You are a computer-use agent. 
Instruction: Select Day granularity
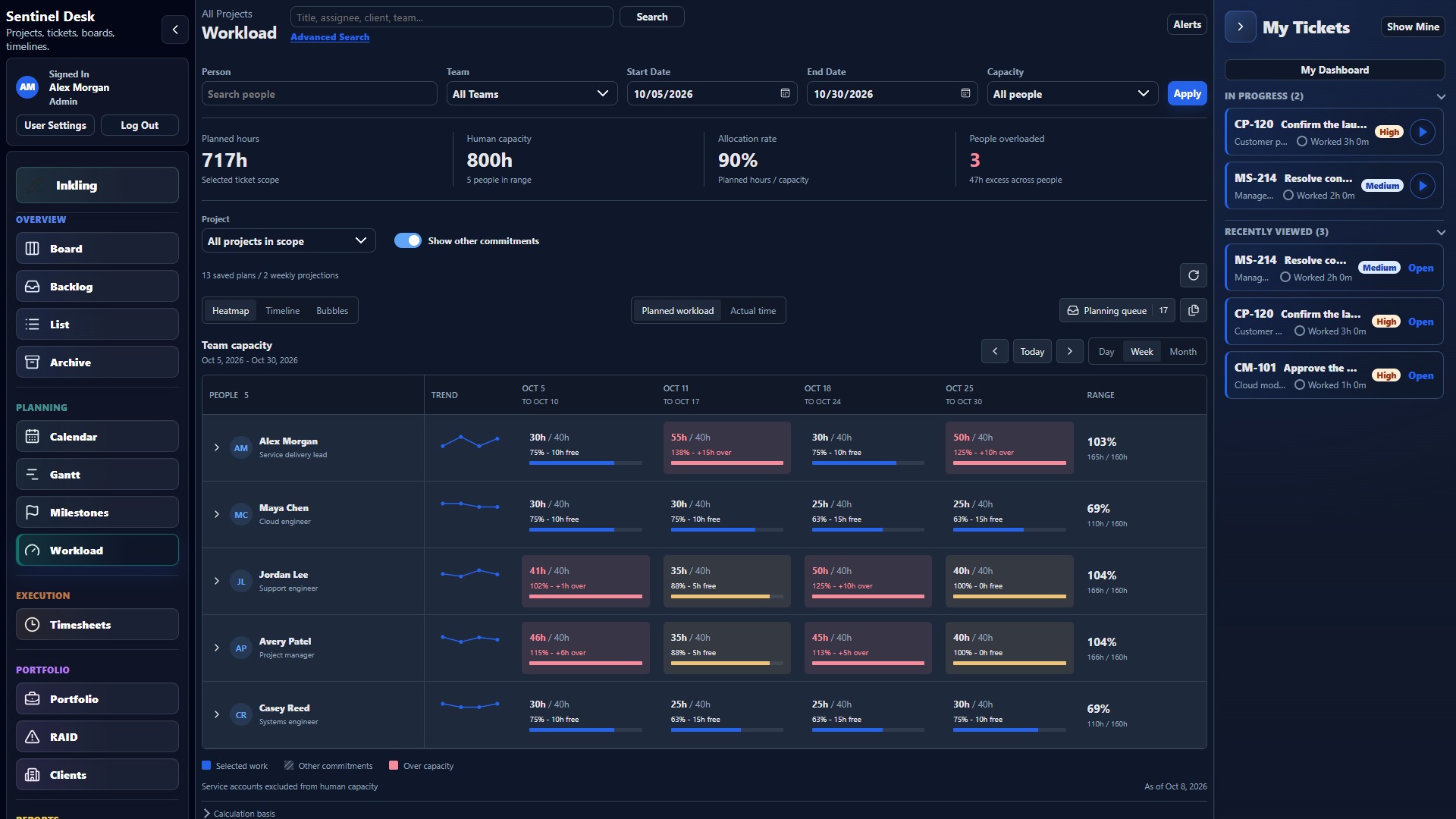(x=1106, y=352)
